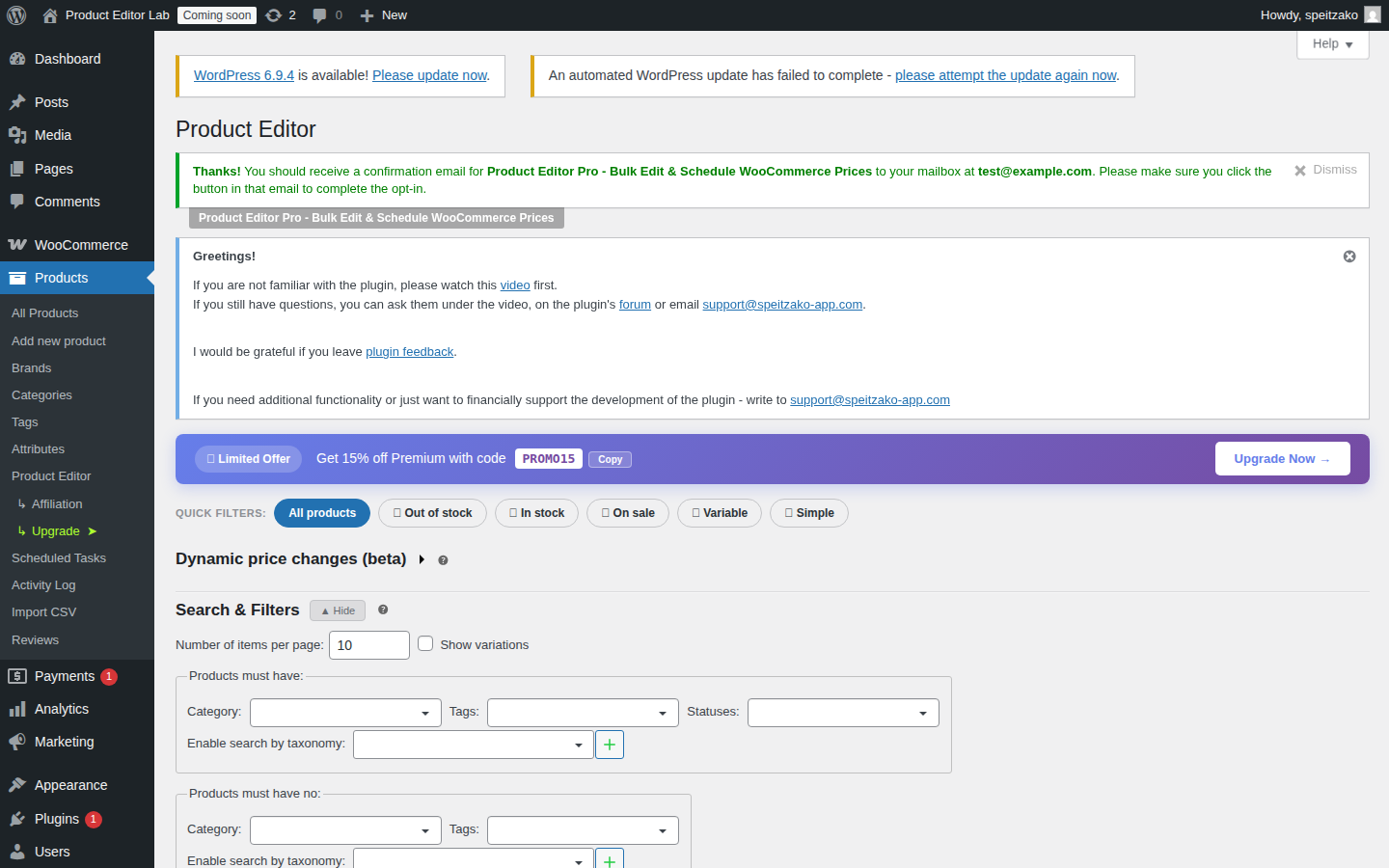
Task: Open taxonomy search dropdown in Products must have
Action: (473, 745)
